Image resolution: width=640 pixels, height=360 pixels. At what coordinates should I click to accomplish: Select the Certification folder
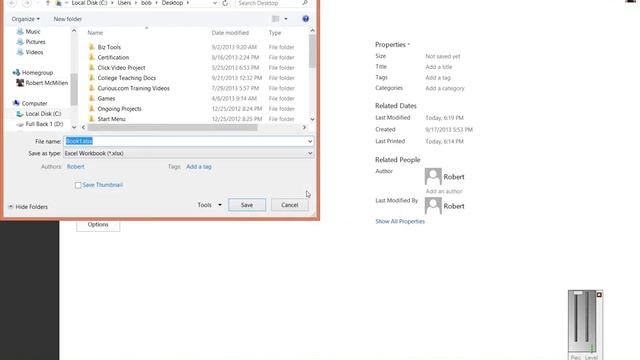[x=113, y=58]
